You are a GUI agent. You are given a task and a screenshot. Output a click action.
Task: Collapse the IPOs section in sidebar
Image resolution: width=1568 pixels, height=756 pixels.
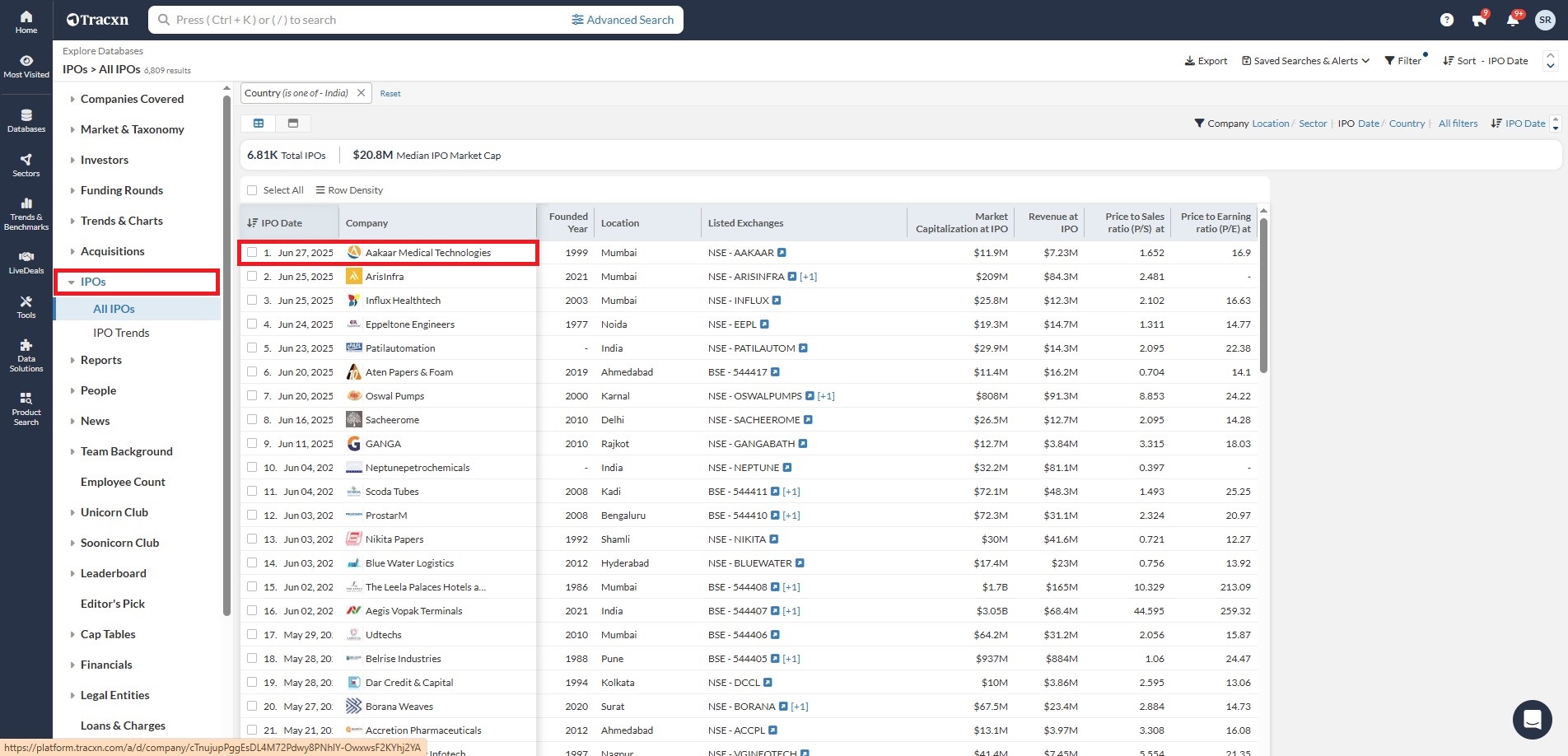pyautogui.click(x=72, y=282)
